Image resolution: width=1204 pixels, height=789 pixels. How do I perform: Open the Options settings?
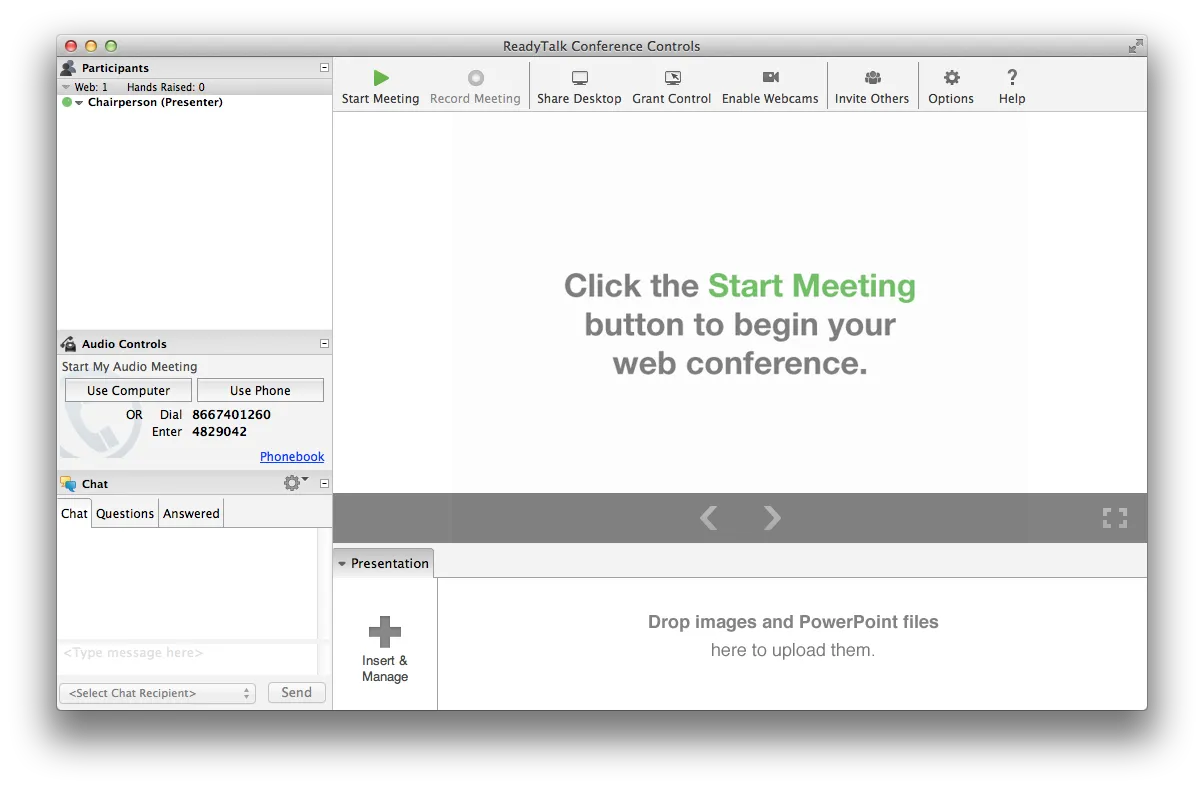coord(950,86)
